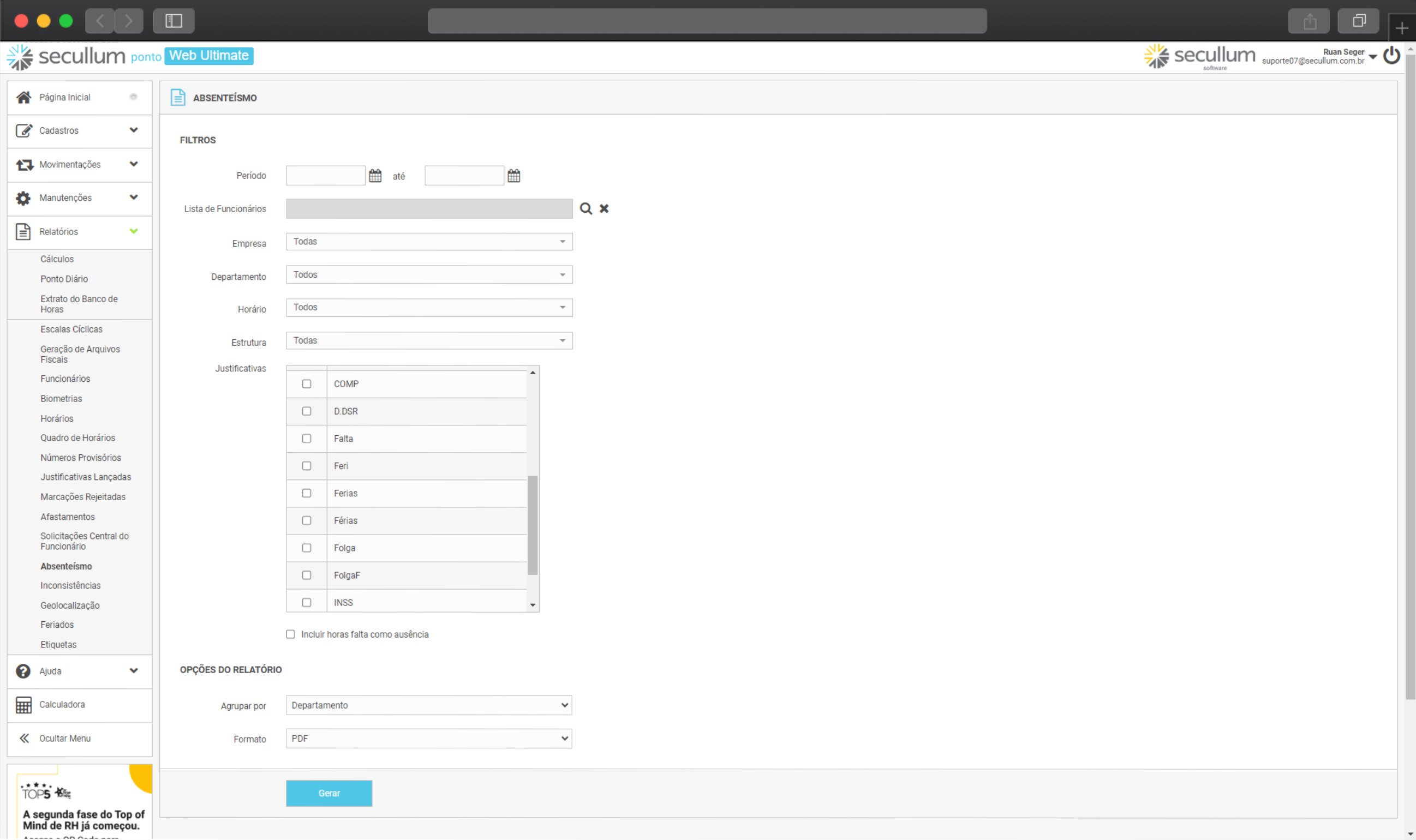
Task: Click the Página Inicial home icon
Action: [23, 97]
